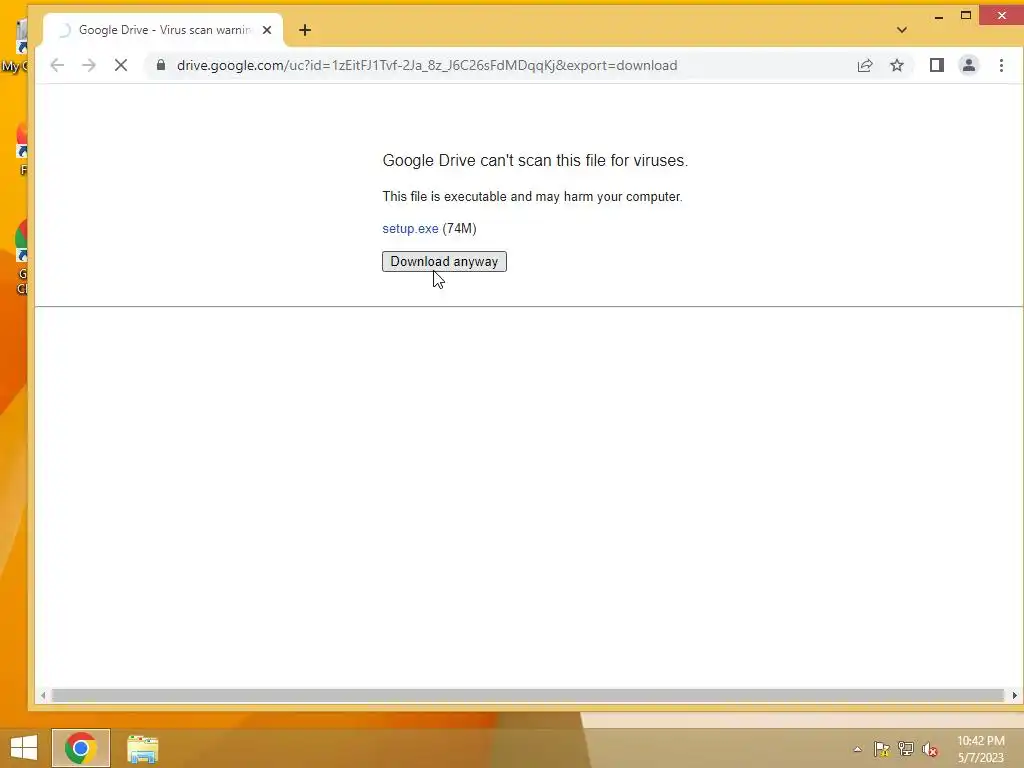This screenshot has height=768, width=1024.
Task: Click the horizontal scrollbar at the page bottom
Action: pos(528,696)
